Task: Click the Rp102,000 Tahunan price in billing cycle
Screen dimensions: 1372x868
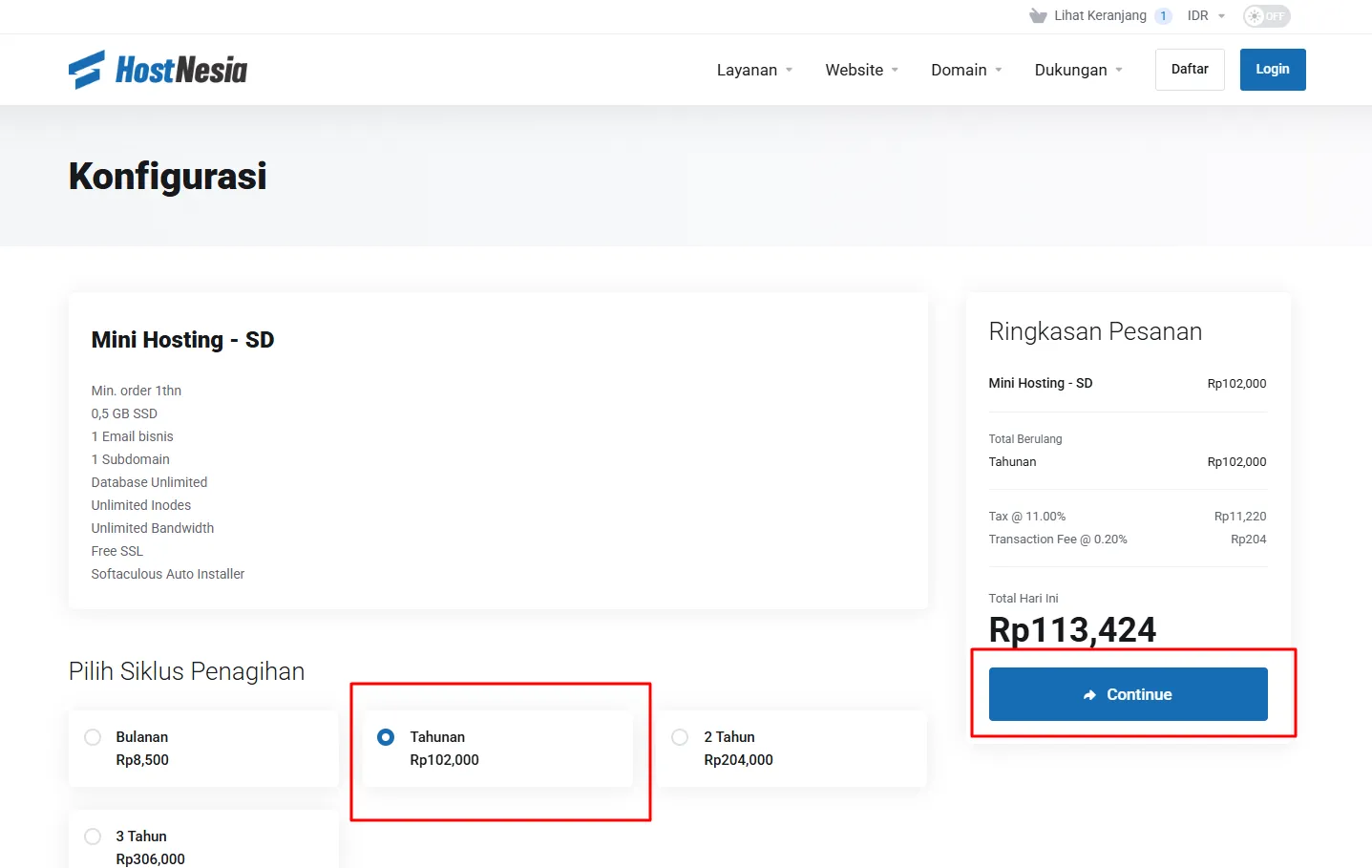Action: coord(444,760)
